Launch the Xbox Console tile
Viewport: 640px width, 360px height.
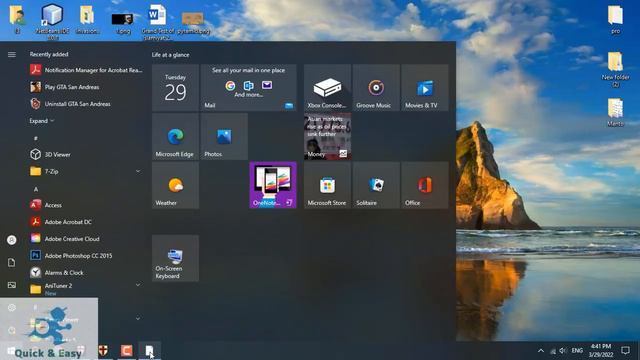pyautogui.click(x=327, y=88)
